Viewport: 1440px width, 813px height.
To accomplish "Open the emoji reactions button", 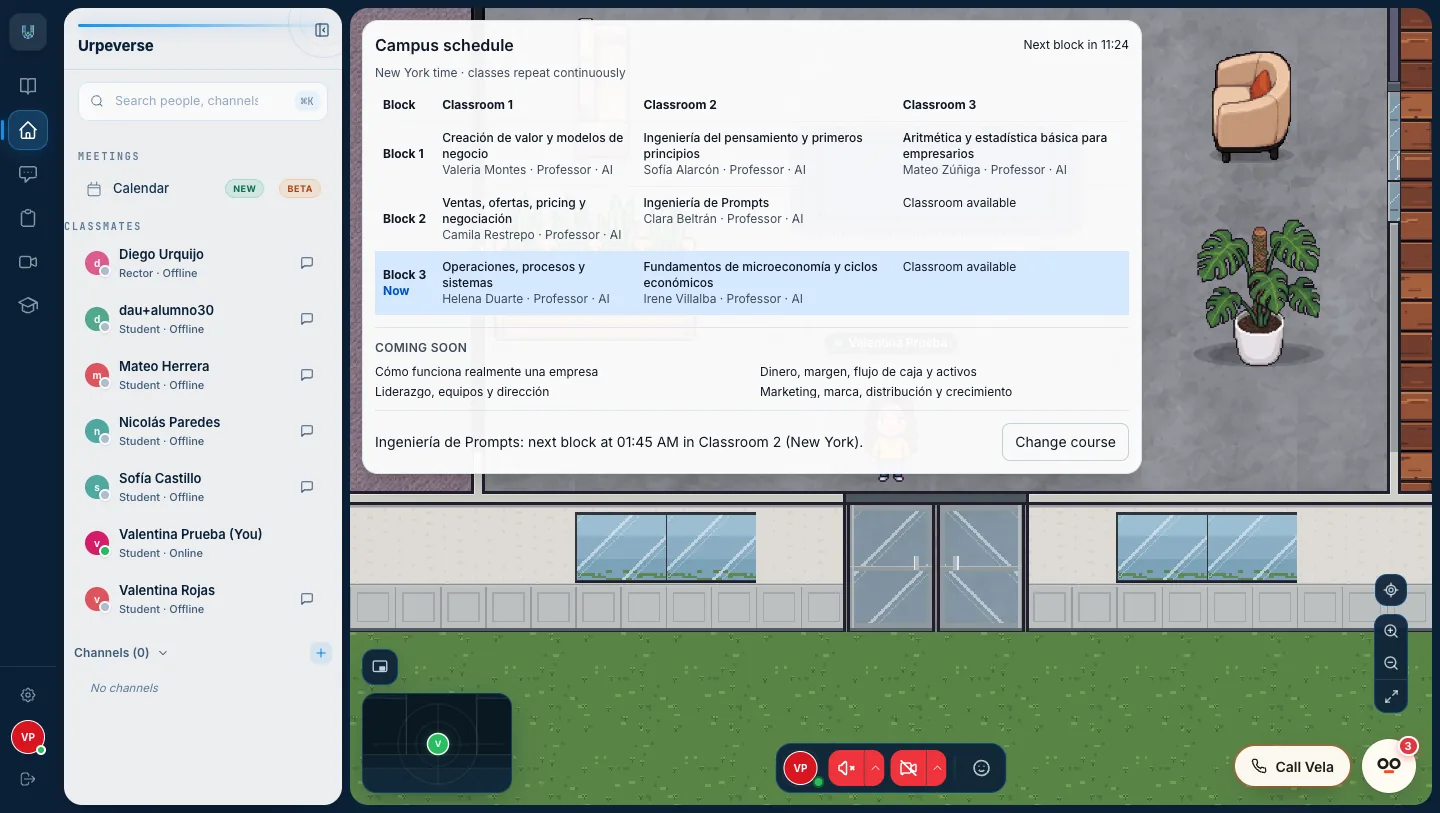I will coord(982,768).
